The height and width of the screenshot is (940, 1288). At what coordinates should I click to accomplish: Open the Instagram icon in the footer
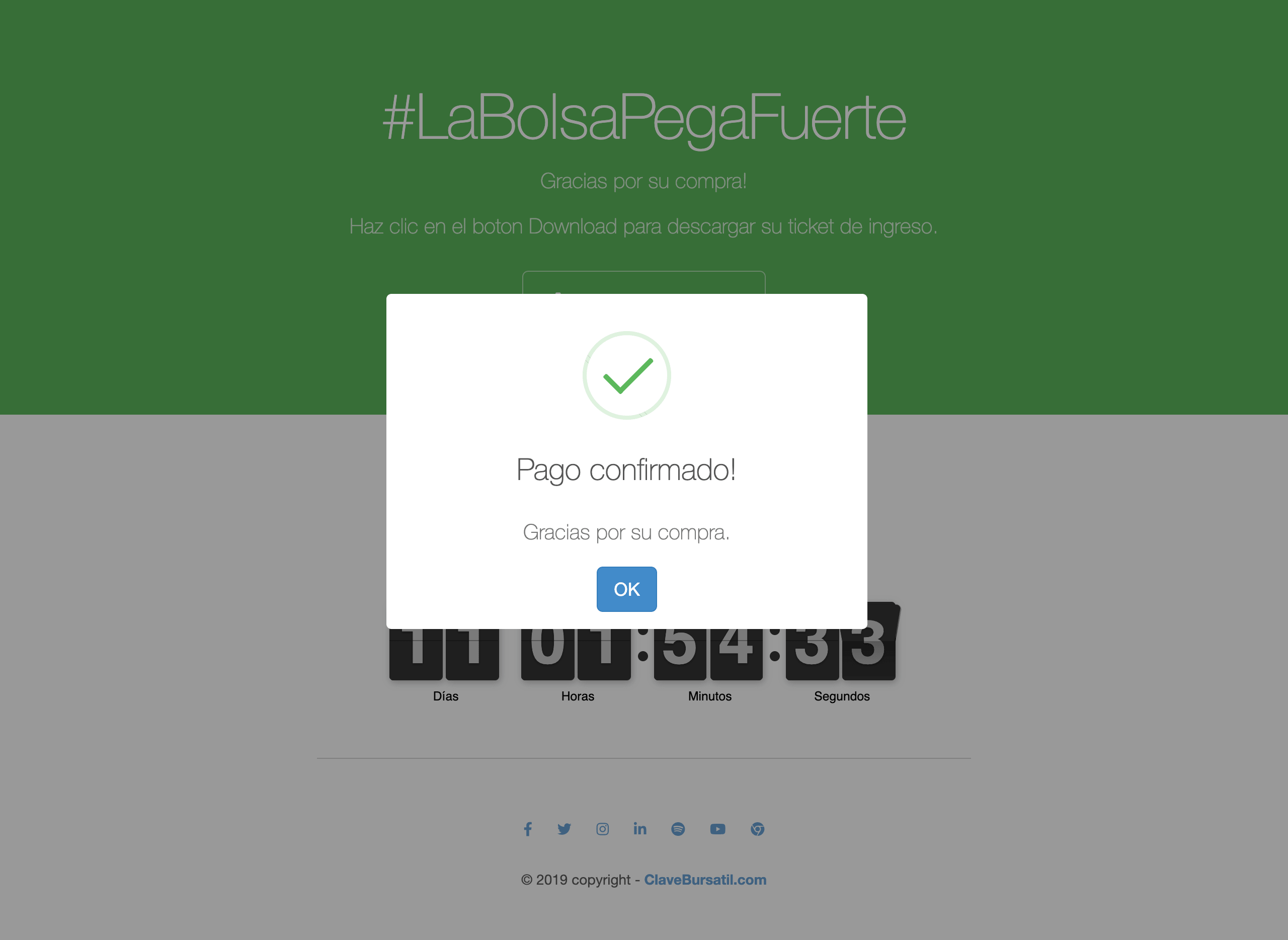click(602, 829)
